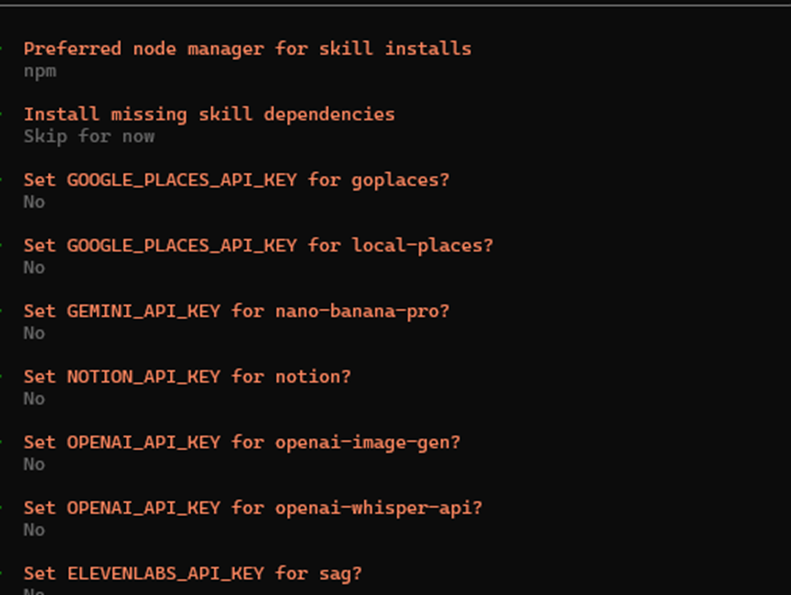This screenshot has width=791, height=595.
Task: Click 'Set ELEVENLABS_API_KEY for sag?' line
Action: pos(193,574)
